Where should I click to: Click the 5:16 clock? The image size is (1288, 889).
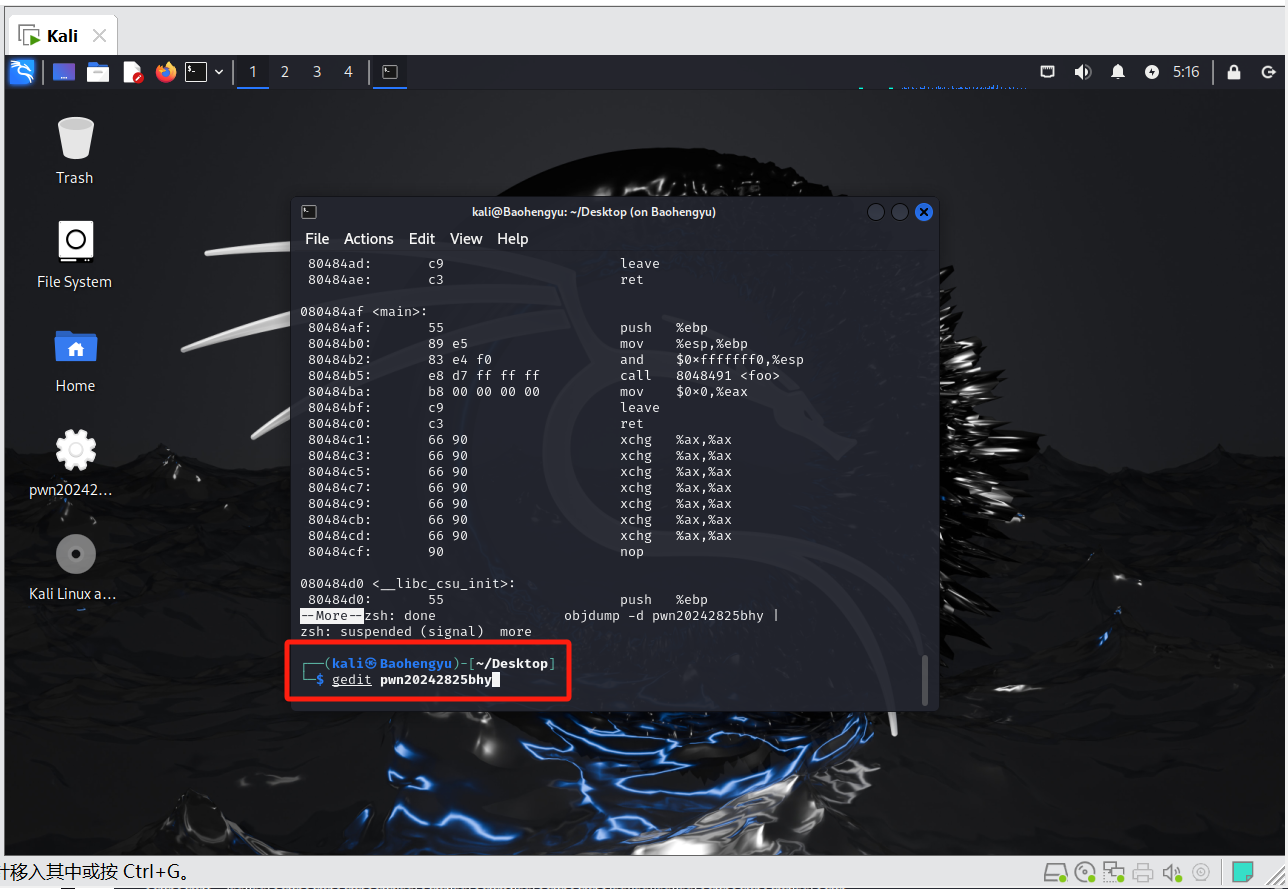[1186, 72]
